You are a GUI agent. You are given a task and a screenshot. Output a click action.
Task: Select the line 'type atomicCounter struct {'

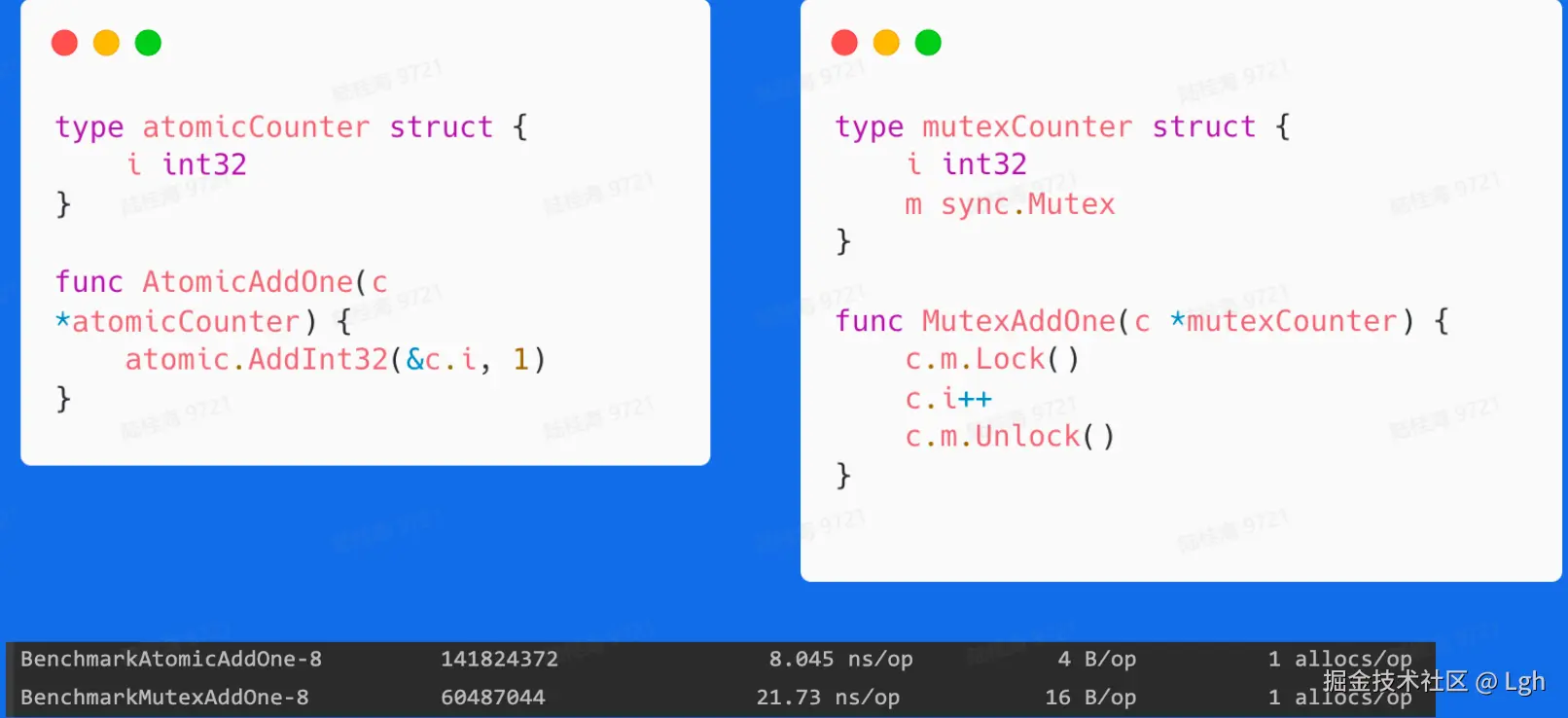pos(292,127)
